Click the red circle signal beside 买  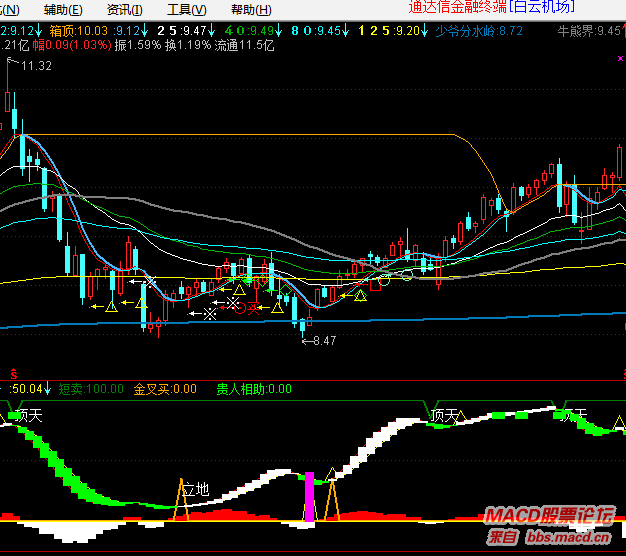240,308
